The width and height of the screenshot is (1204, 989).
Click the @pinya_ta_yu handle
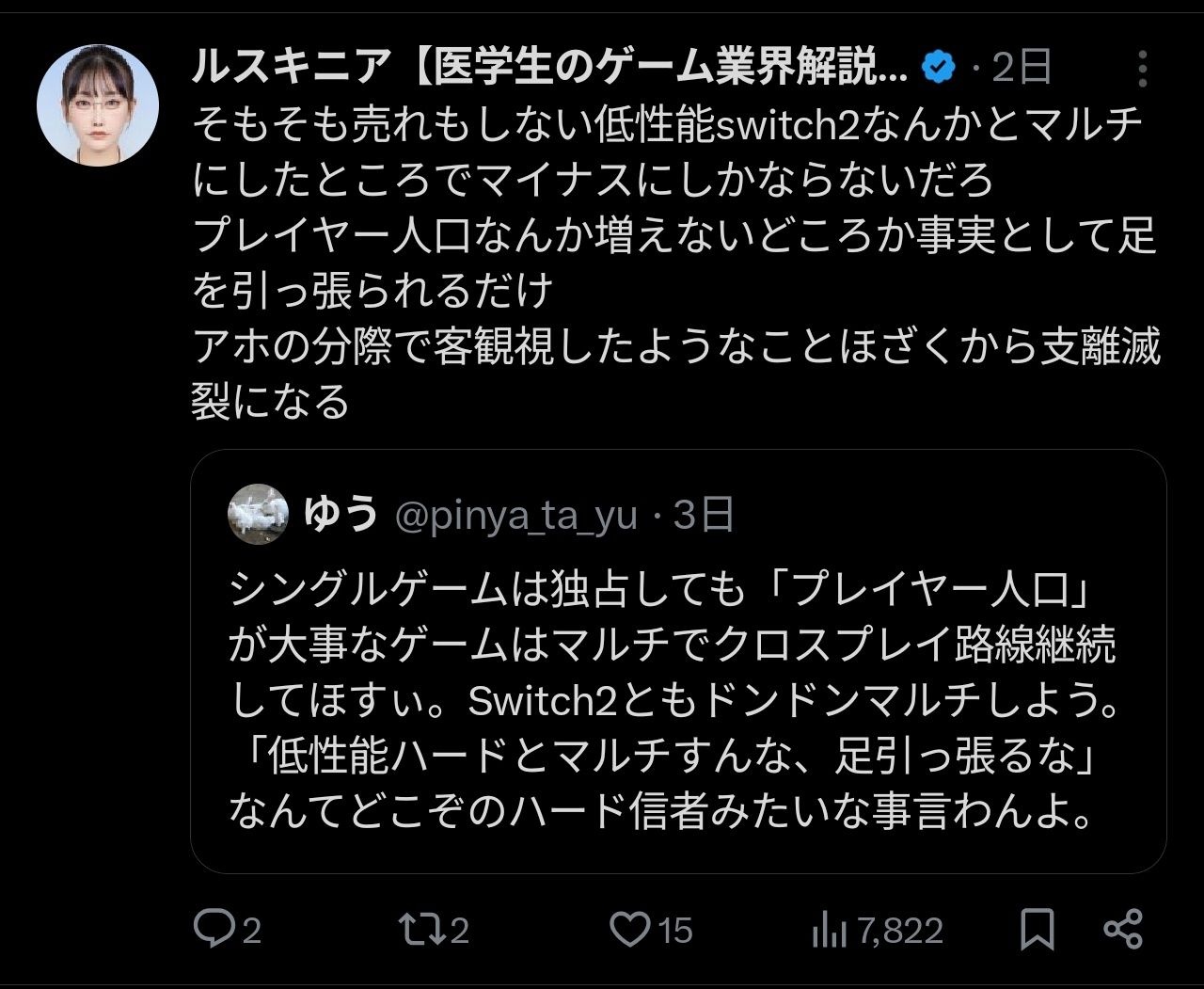click(515, 515)
